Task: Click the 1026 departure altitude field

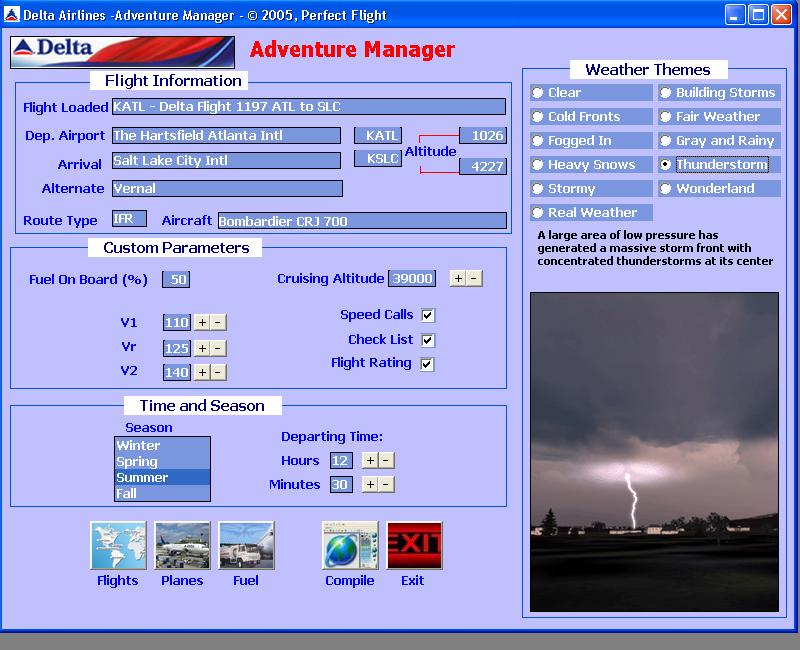Action: 483,135
